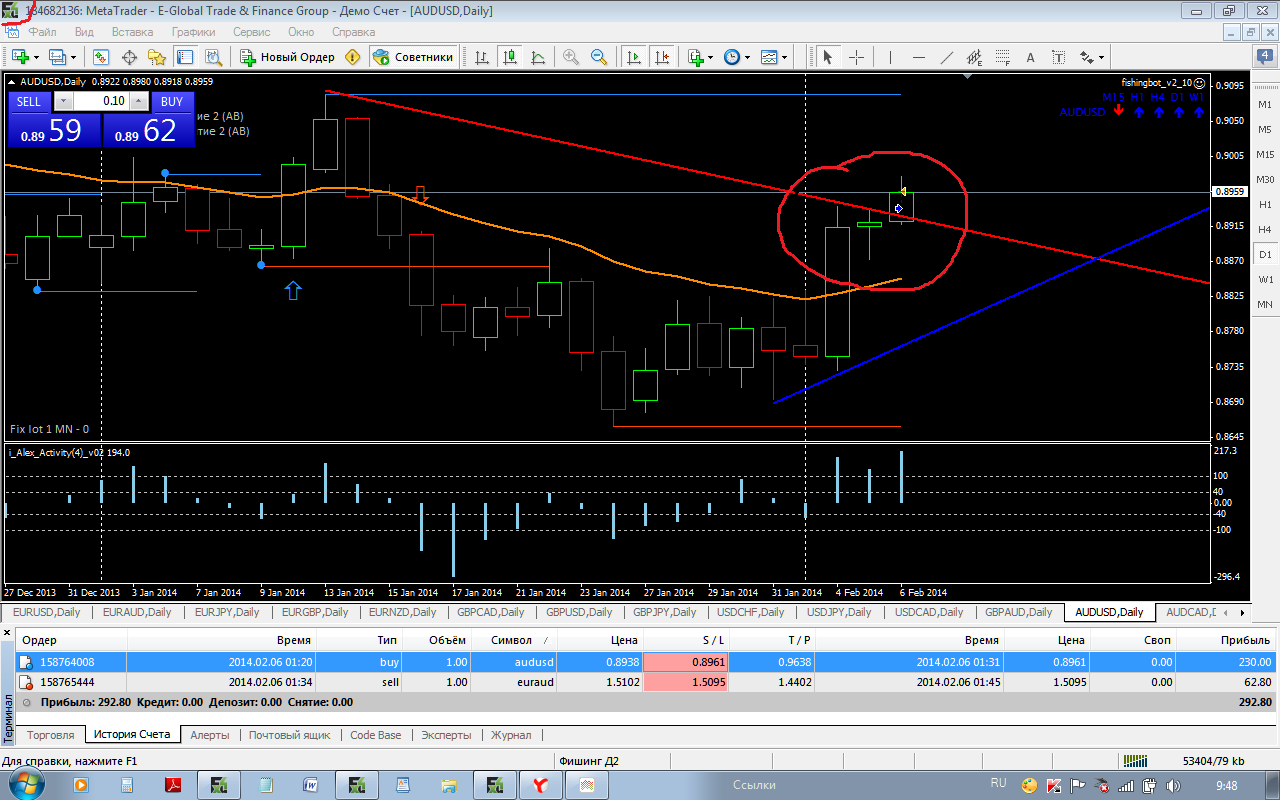Toggle the Data Window crosshair-circle icon
The image size is (1280, 800).
tap(128, 57)
